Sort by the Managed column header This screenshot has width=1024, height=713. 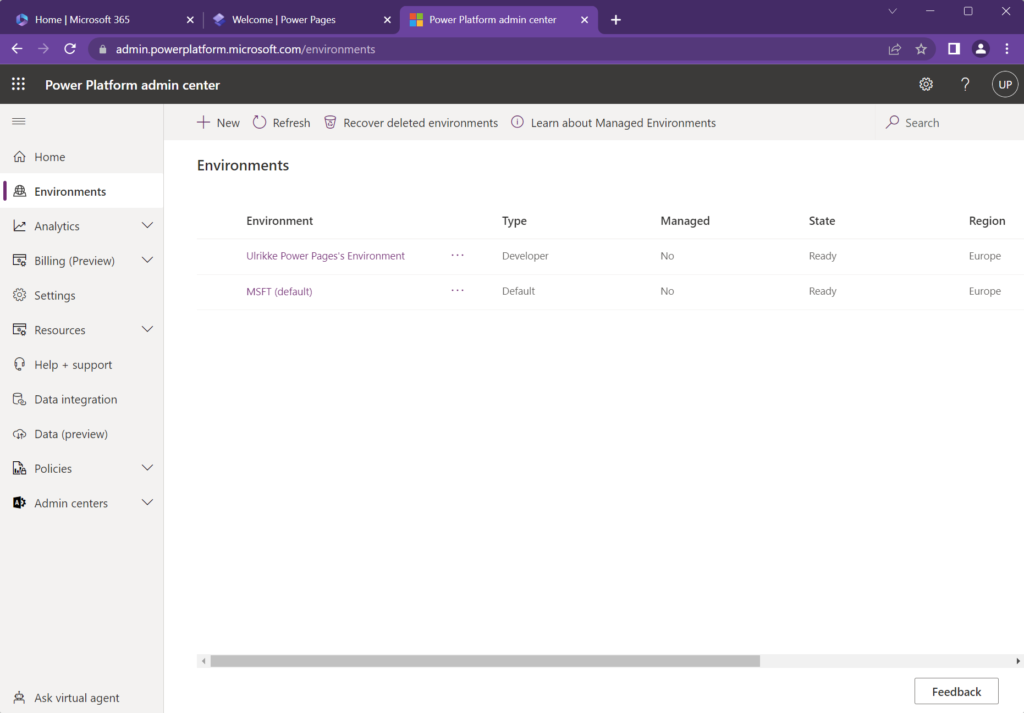(x=684, y=221)
